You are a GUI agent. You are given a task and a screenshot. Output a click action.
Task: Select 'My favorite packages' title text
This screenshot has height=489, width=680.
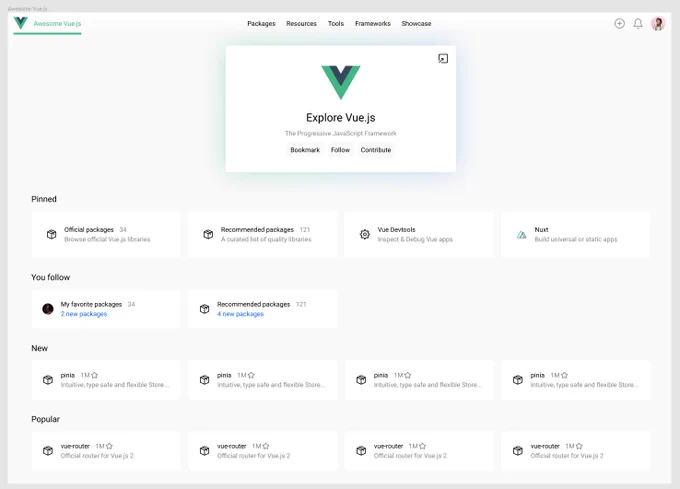(x=91, y=304)
